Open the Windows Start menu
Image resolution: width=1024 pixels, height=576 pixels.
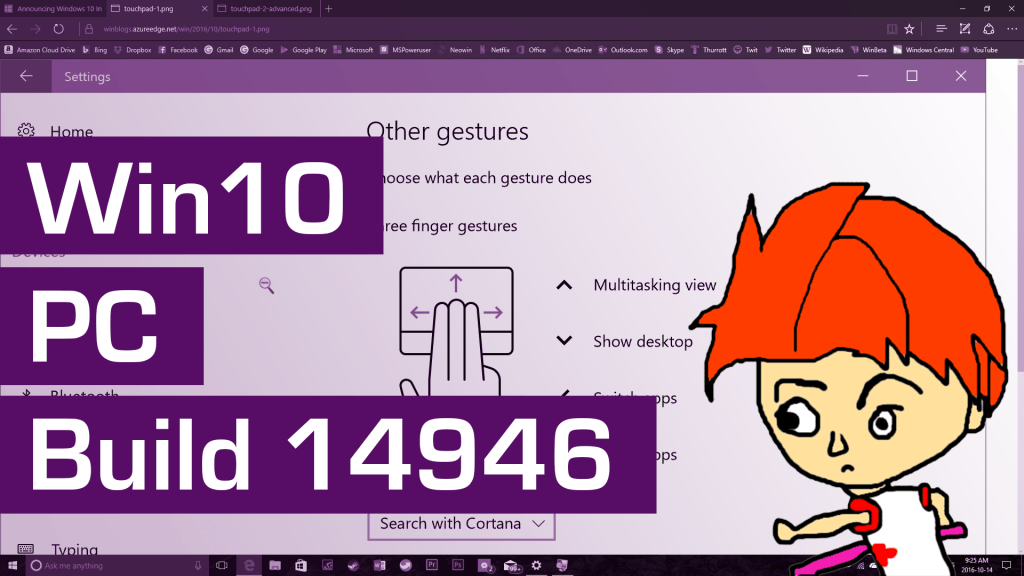click(12, 566)
